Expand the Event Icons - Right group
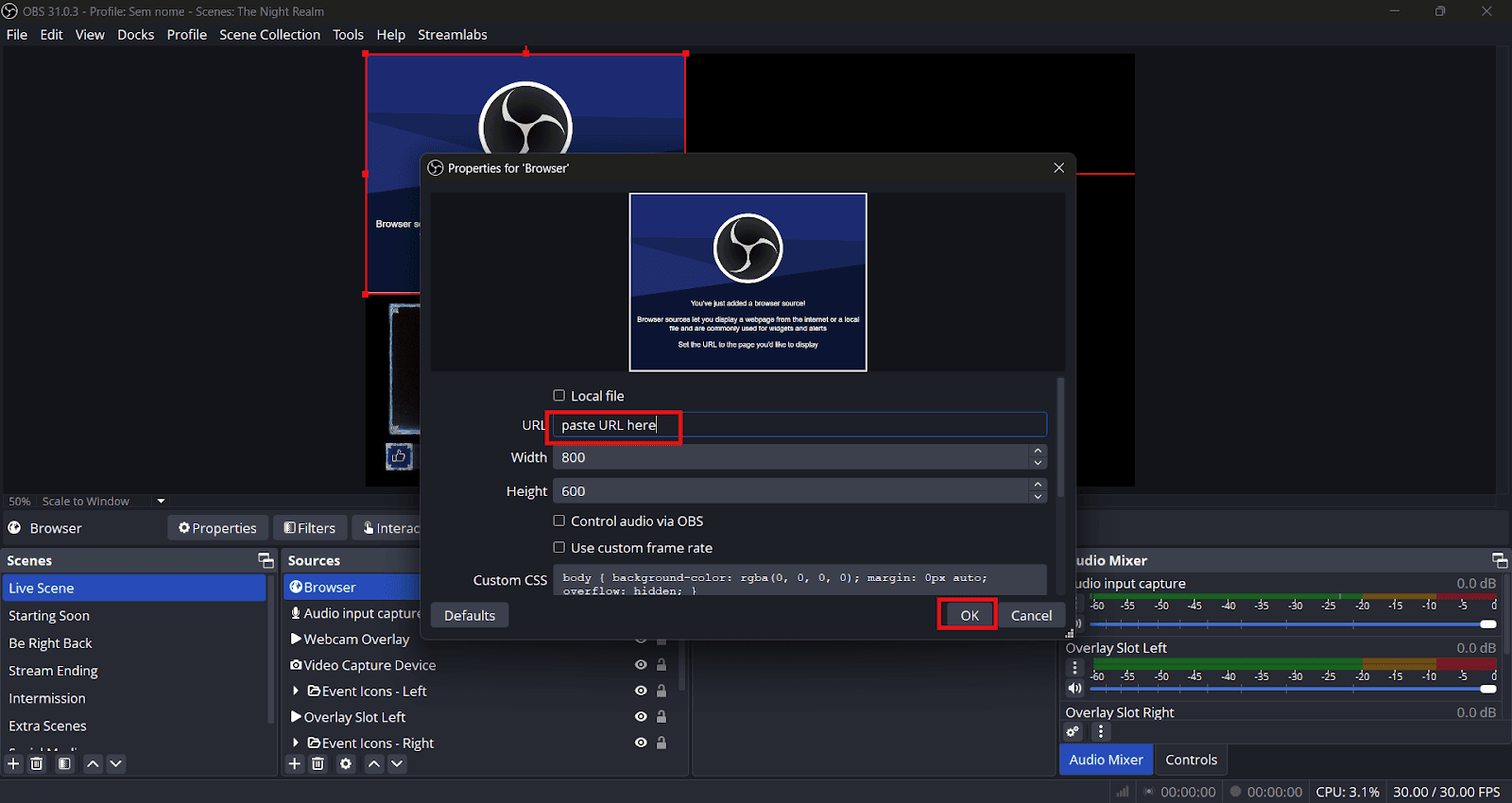The width and height of the screenshot is (1512, 803). pyautogui.click(x=296, y=743)
